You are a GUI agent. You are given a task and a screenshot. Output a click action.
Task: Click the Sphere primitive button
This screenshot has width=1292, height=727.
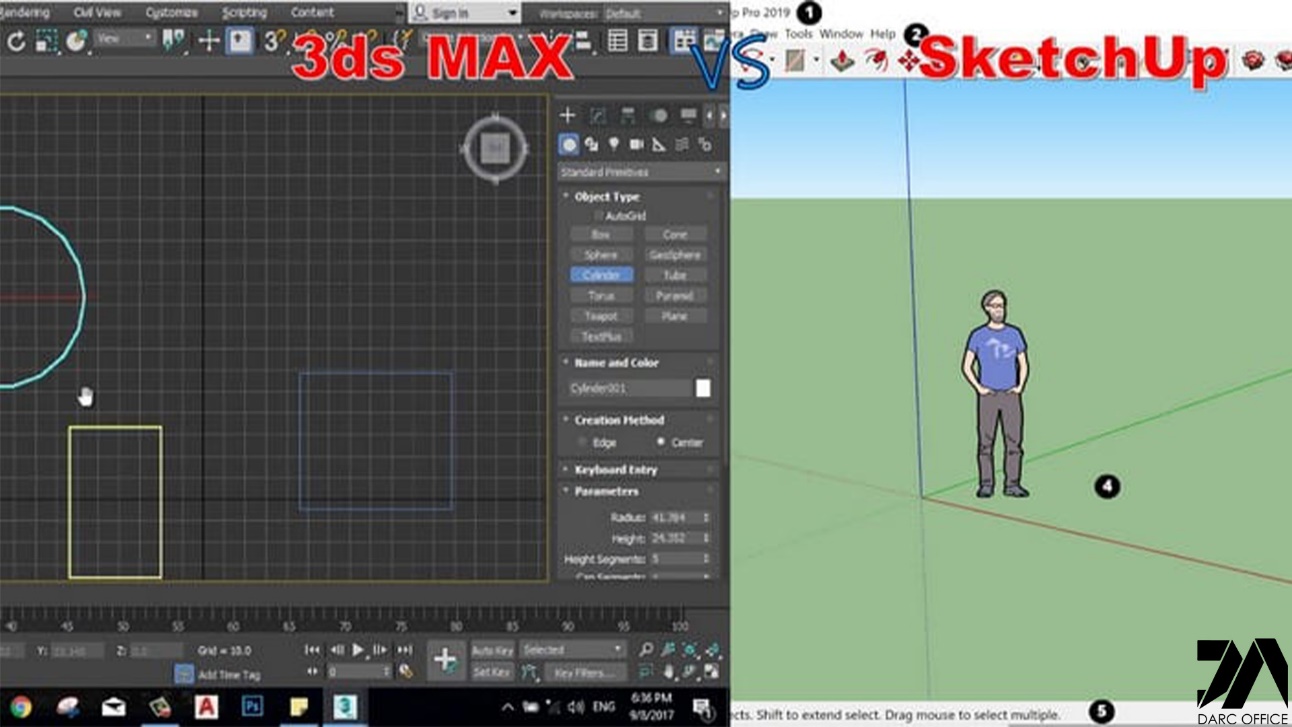[601, 255]
